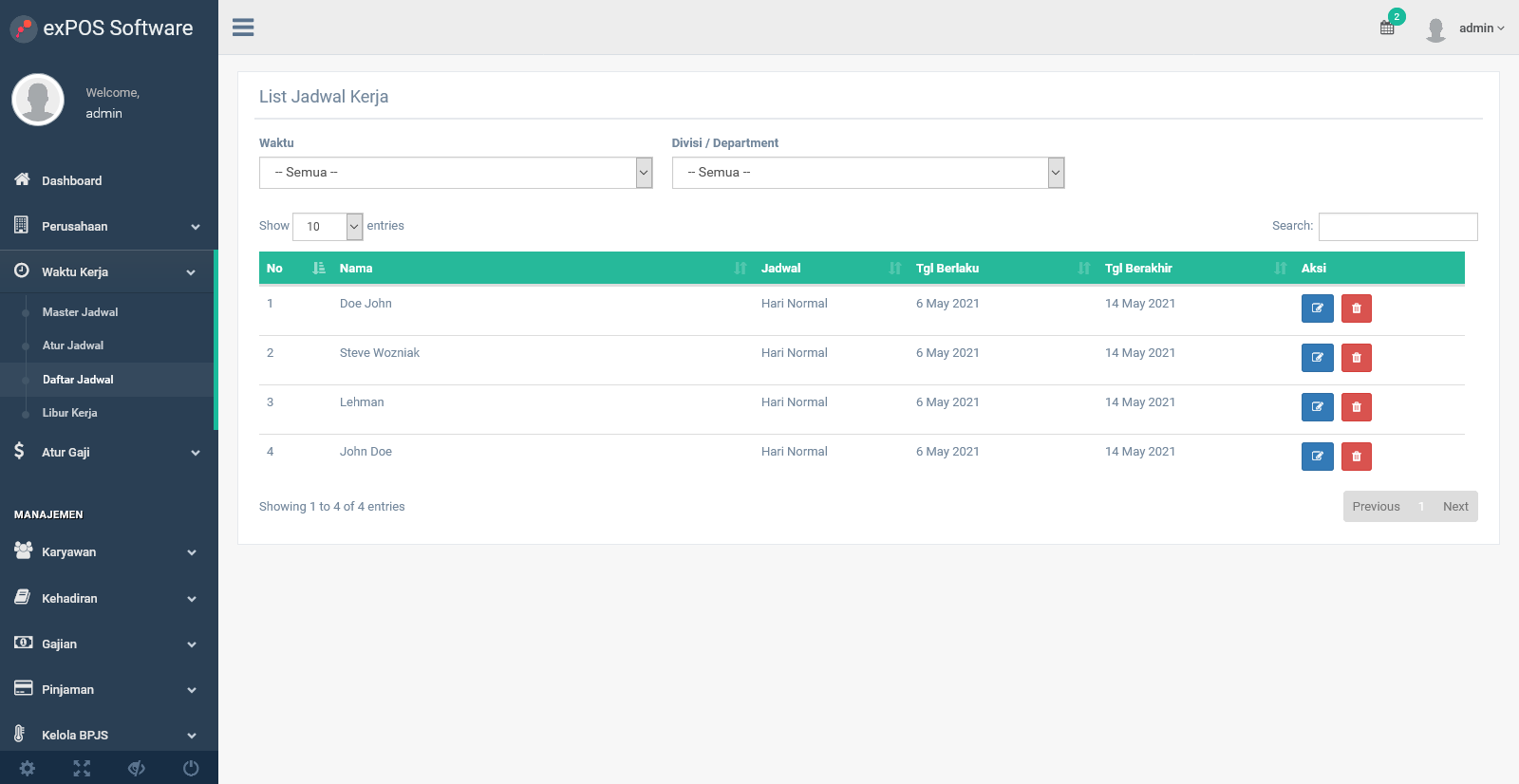Sort table by Jadwal column
Screen dimensions: 1519x784
(x=831, y=269)
